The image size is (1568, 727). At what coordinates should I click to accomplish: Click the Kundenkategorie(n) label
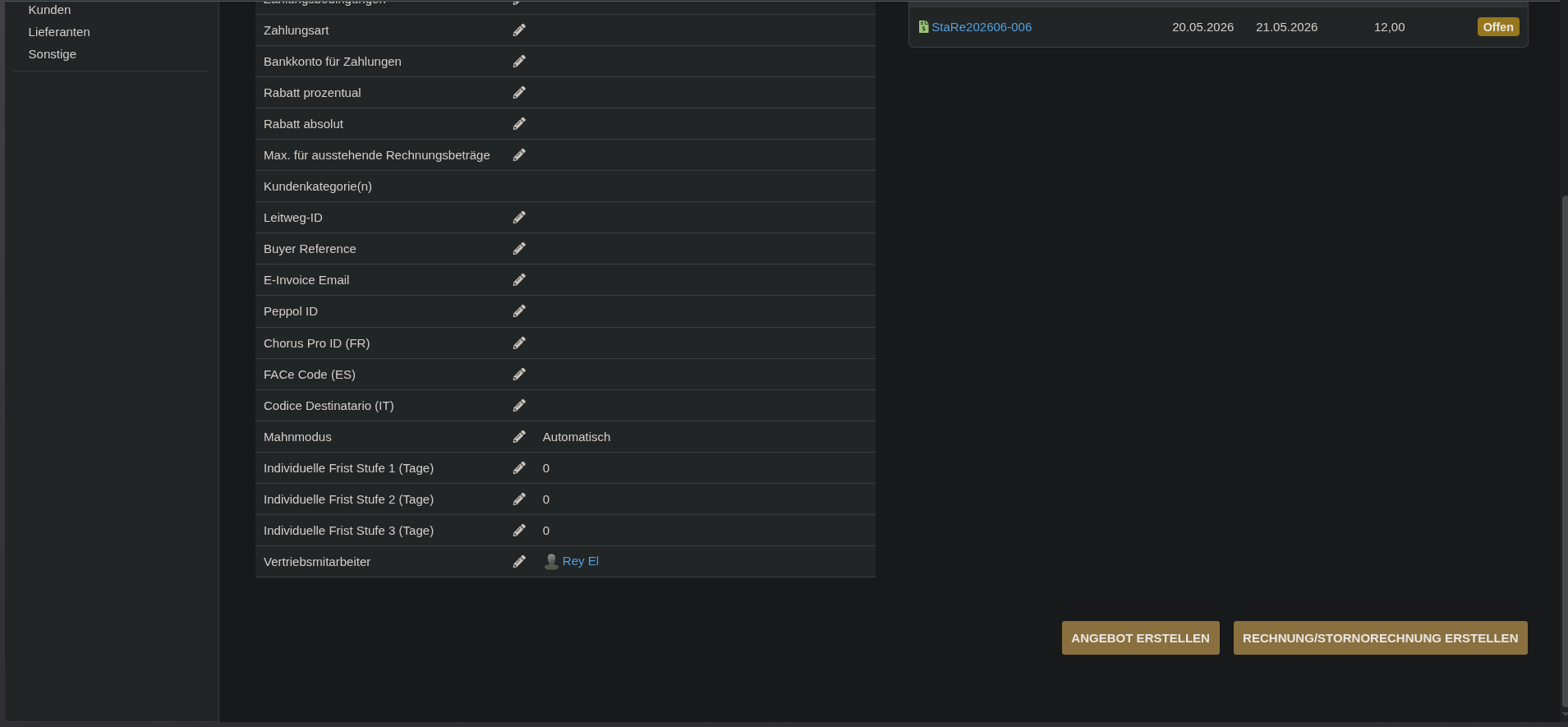[318, 186]
